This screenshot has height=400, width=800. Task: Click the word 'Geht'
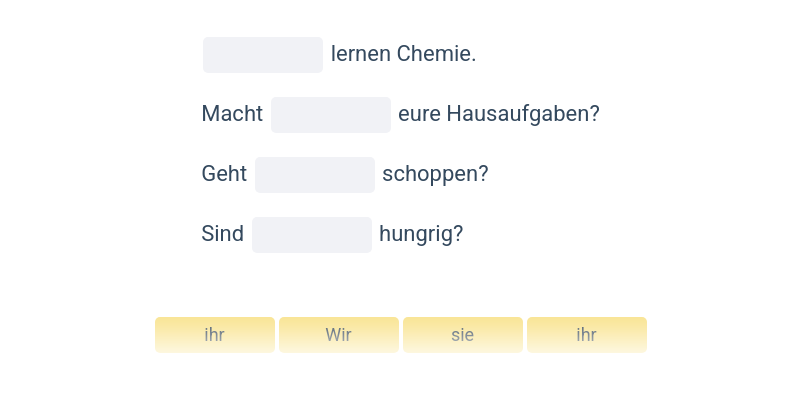point(224,174)
